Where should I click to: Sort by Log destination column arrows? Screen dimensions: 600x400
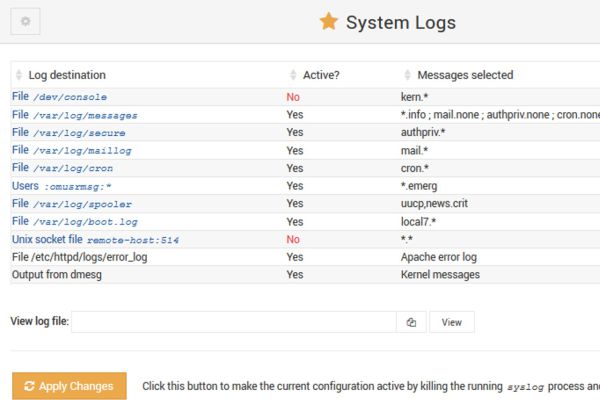(19, 75)
